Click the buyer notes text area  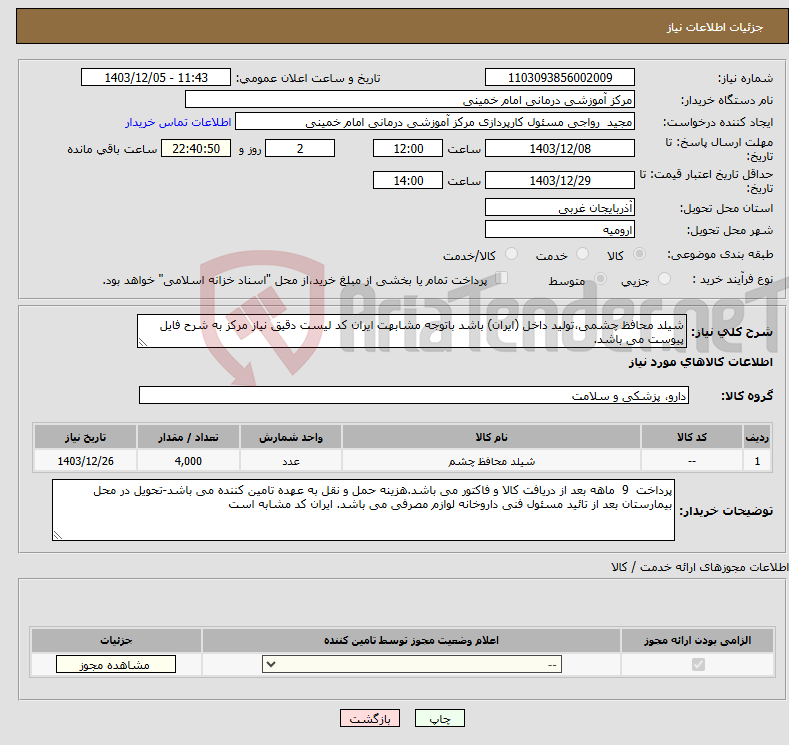pyautogui.click(x=363, y=510)
